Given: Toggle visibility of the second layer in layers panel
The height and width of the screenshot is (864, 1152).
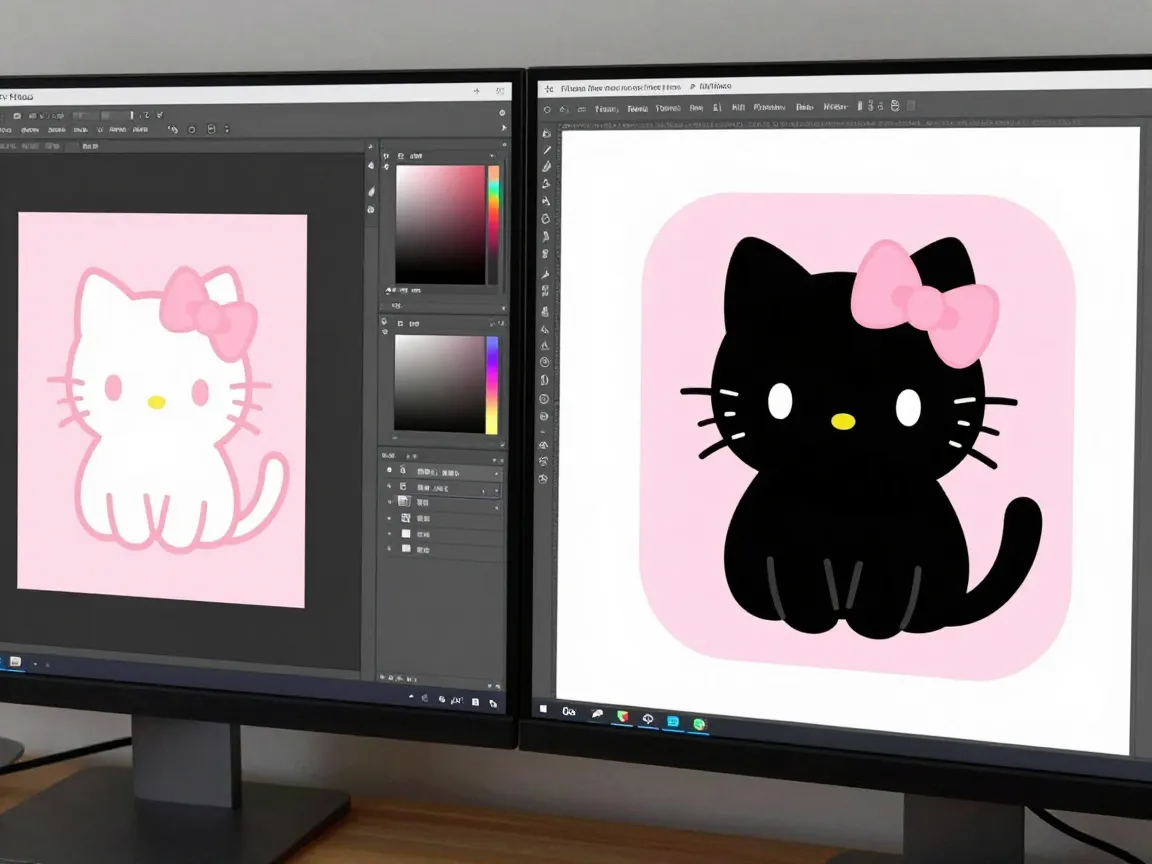Looking at the screenshot, I should (x=389, y=486).
